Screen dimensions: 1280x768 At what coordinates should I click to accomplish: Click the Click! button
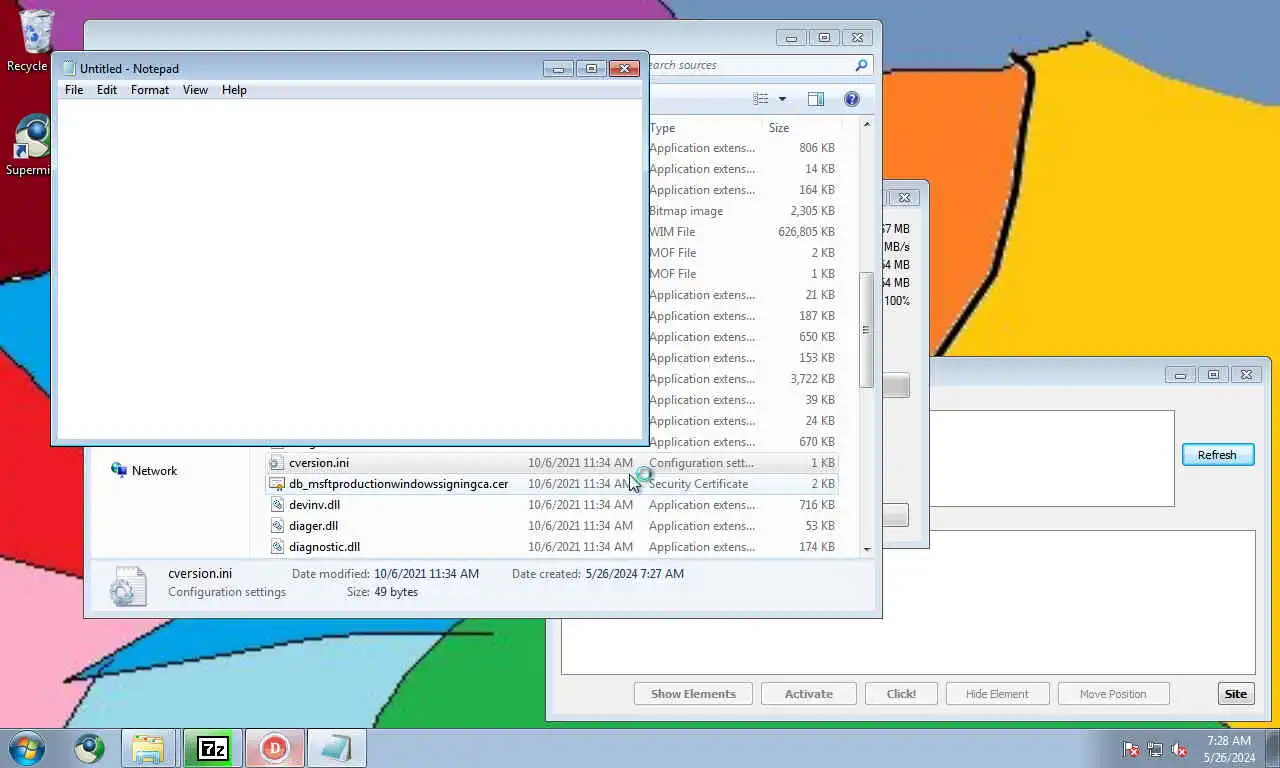[x=901, y=694]
